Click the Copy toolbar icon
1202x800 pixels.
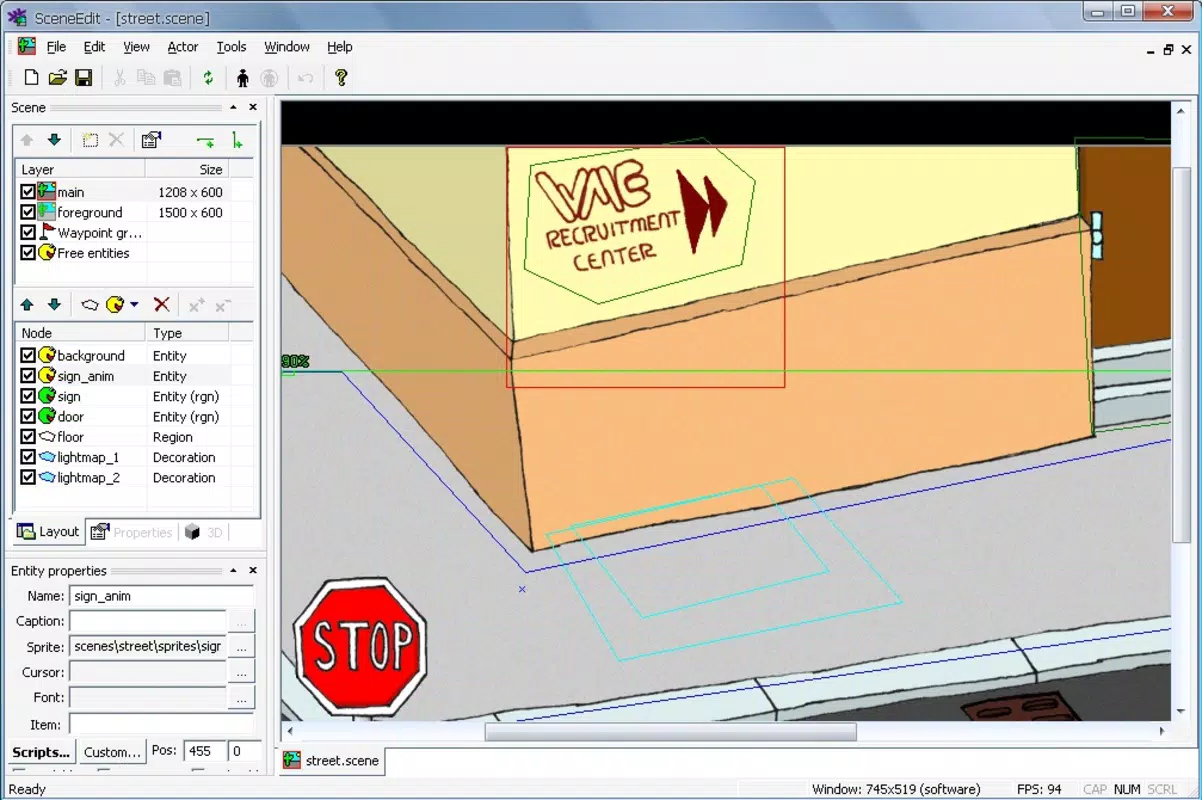[x=146, y=78]
